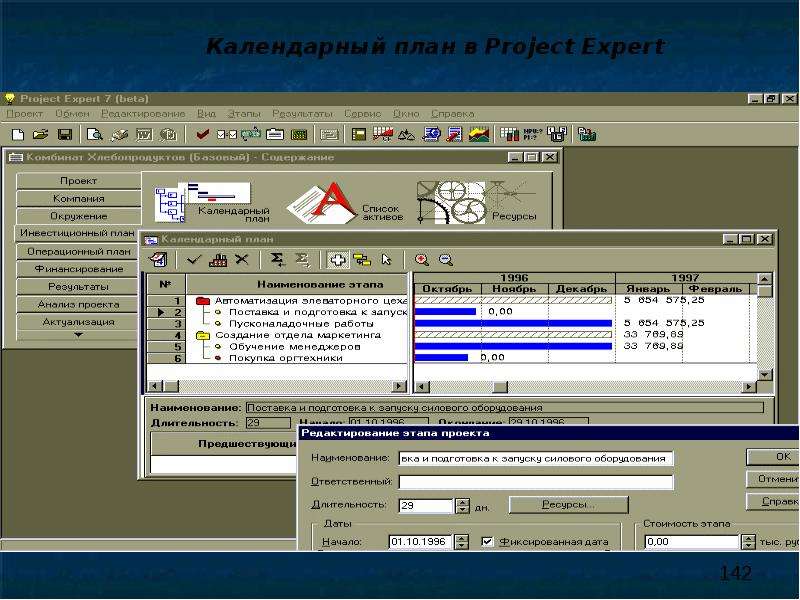The width and height of the screenshot is (800, 600).
Task: Toggle the Фиксированная дата checkbox
Action: (x=487, y=541)
